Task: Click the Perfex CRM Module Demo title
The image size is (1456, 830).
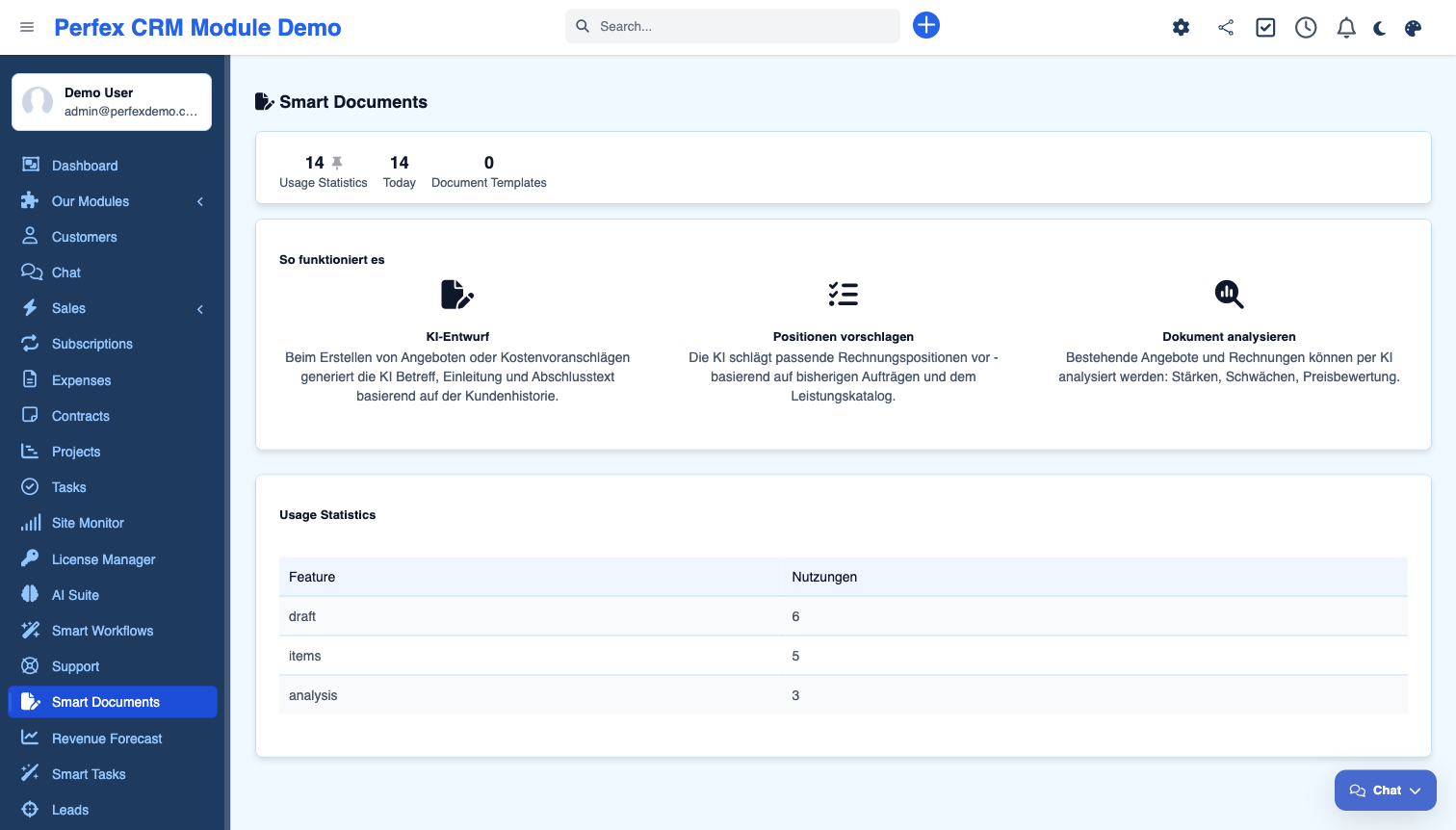Action: point(197,28)
